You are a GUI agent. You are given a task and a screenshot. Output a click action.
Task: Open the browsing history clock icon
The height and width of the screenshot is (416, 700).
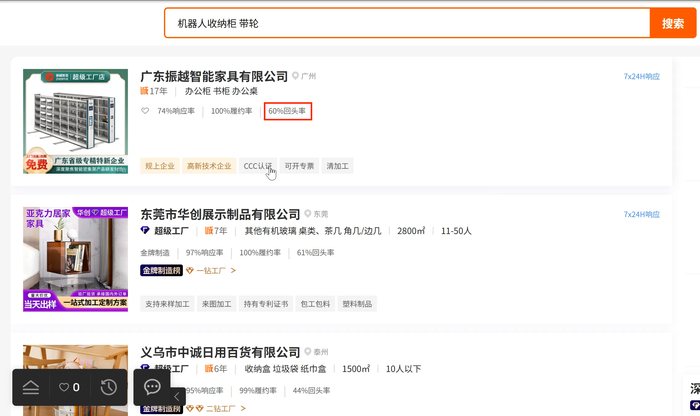108,387
